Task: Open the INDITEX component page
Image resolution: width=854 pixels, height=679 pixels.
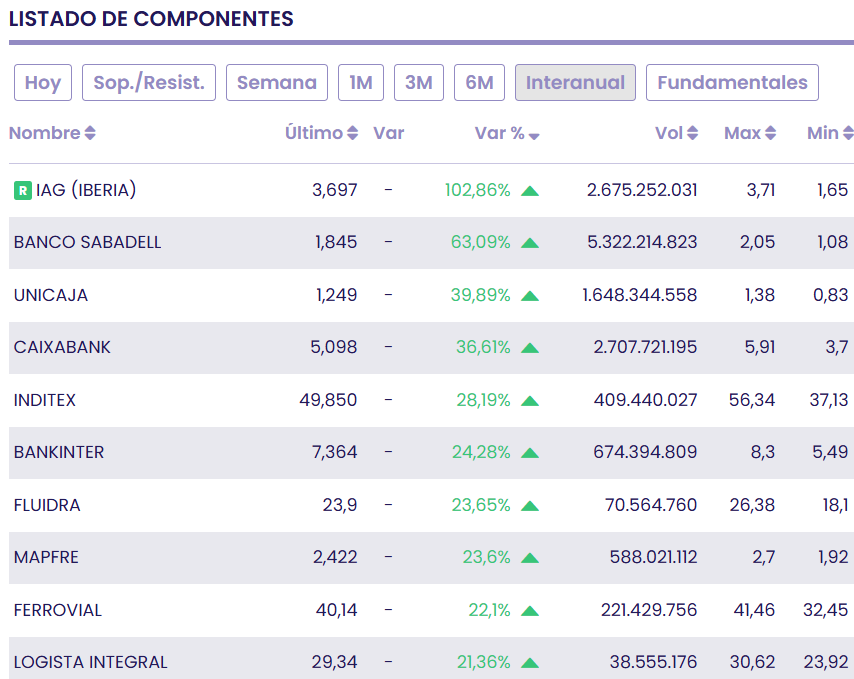Action: 45,400
